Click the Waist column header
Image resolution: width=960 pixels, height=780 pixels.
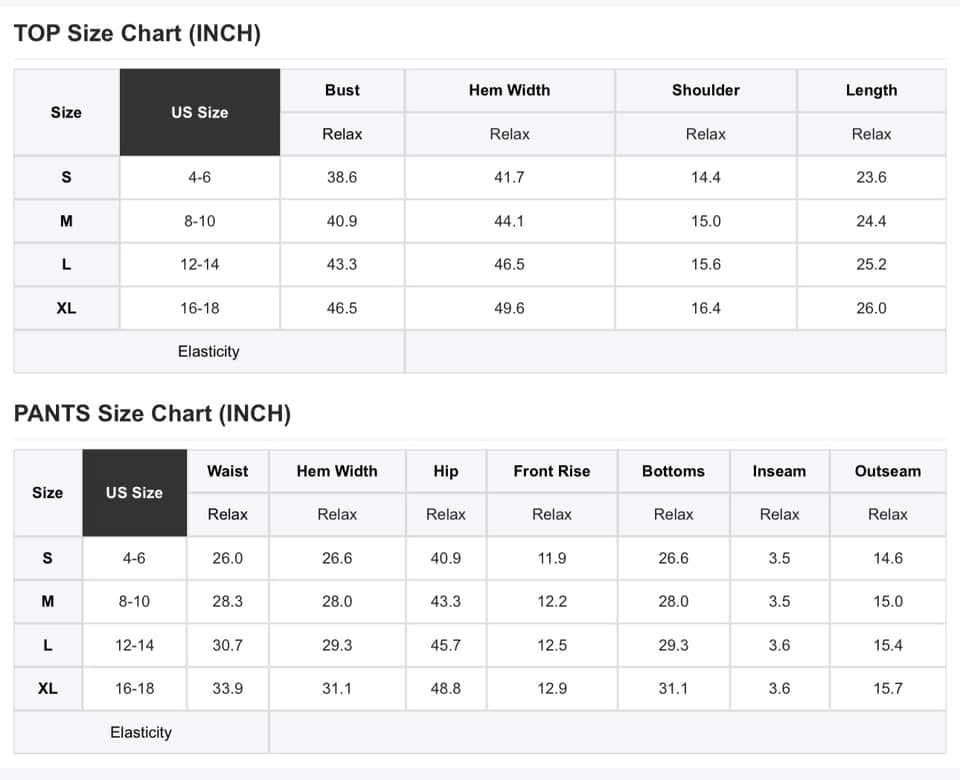pyautogui.click(x=228, y=471)
